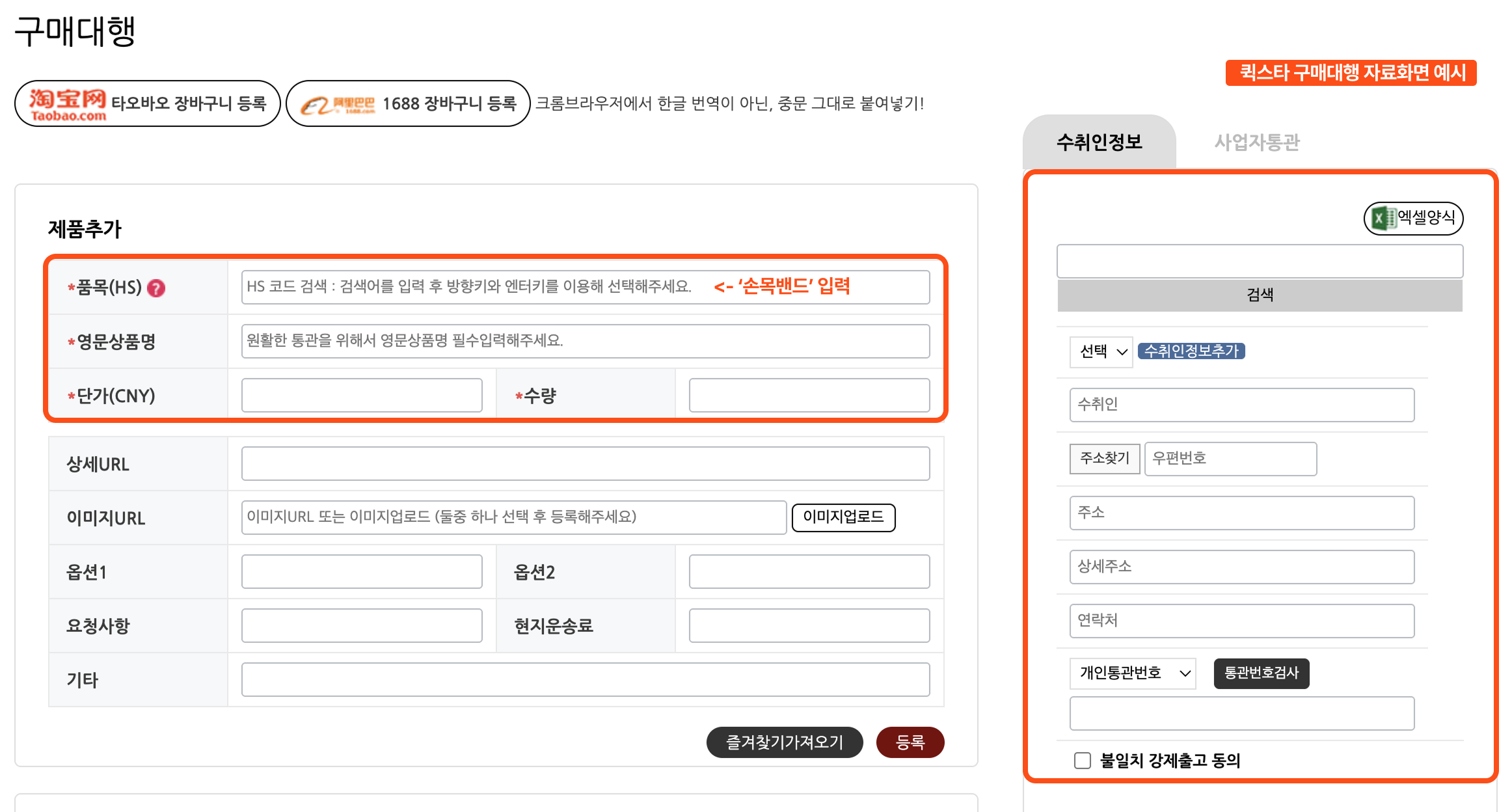Viewport: 1512px width, 812px height.
Task: Click the 통관번호검사 verification button
Action: point(1261,673)
